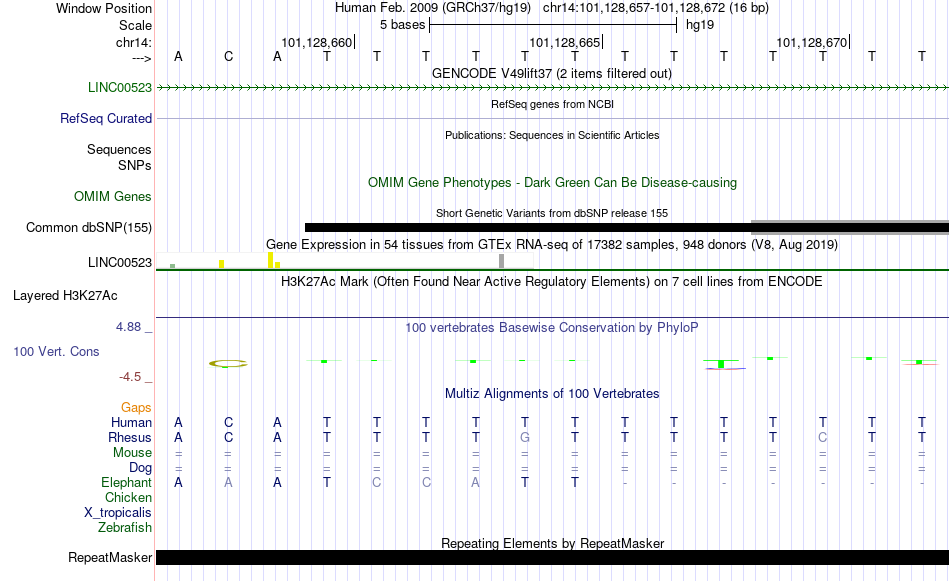Viewport: 950px width, 581px height.
Task: Select the Mouse species row label
Action: click(133, 453)
